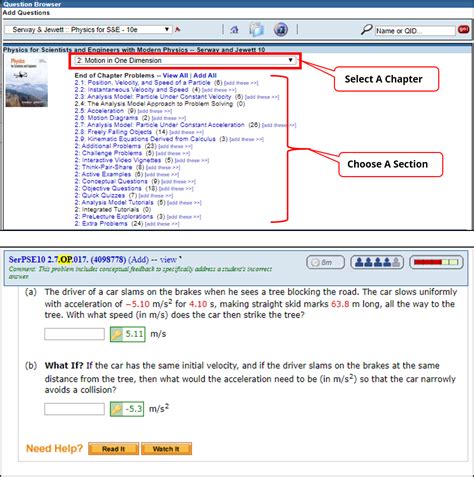Open the PreLecture Explorations section
The width and height of the screenshot is (474, 477).
tap(114, 216)
